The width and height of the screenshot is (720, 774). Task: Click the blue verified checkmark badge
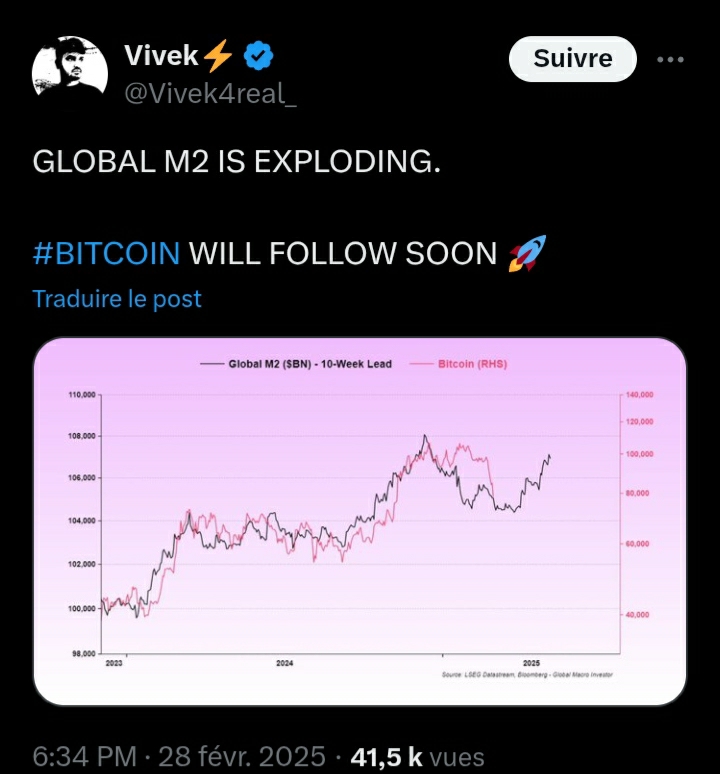coord(259,56)
